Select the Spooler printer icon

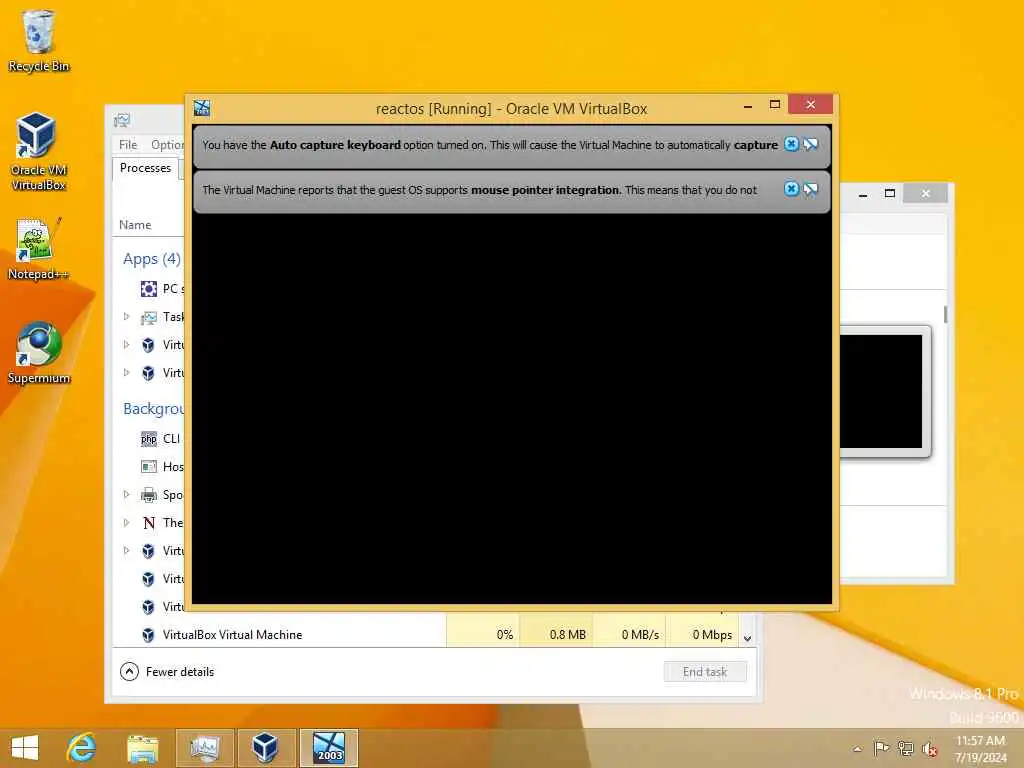tap(149, 495)
